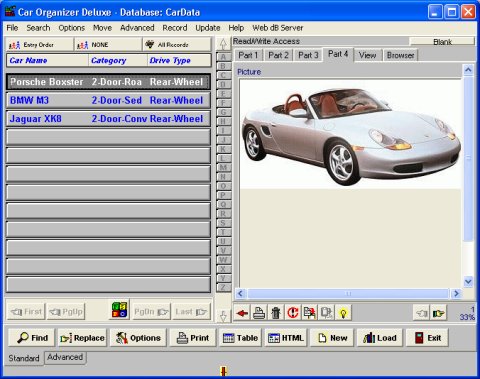Click the small red marker at the window bottom
The width and height of the screenshot is (480, 379).
click(x=224, y=371)
